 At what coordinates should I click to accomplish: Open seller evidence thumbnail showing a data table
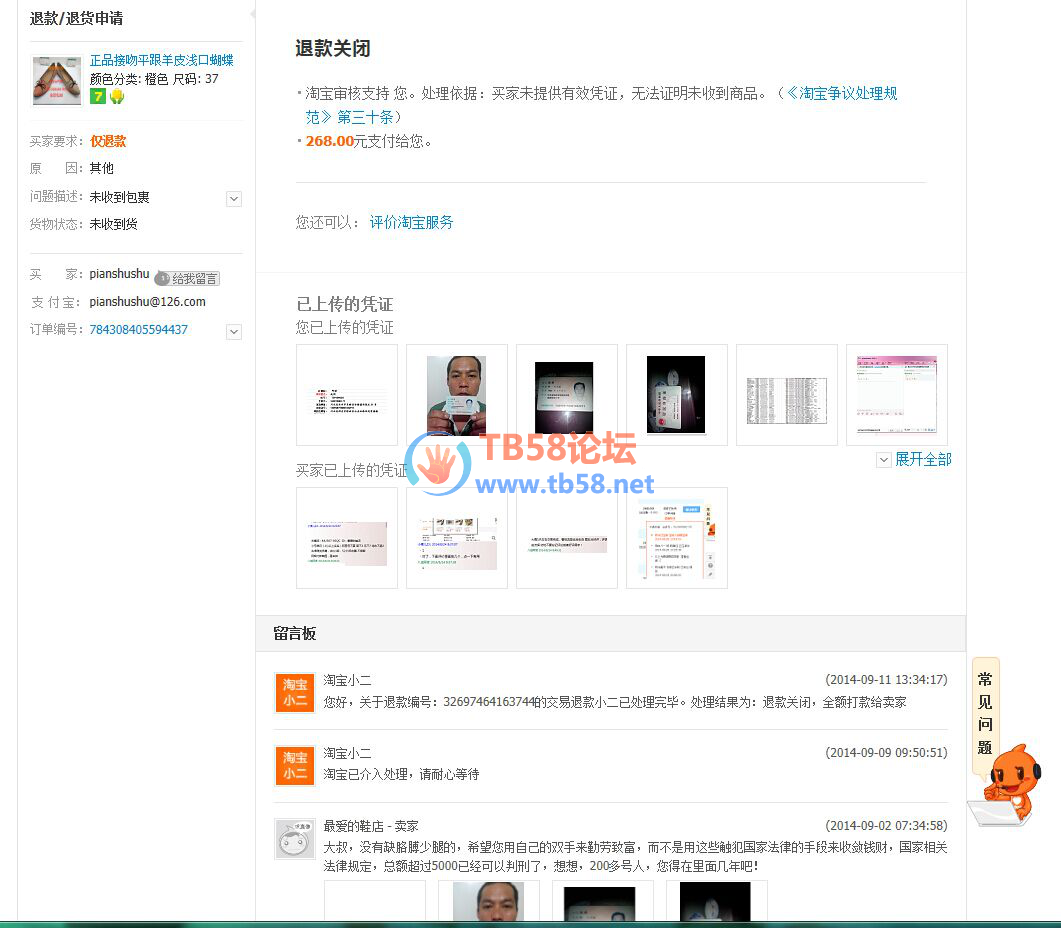point(787,395)
